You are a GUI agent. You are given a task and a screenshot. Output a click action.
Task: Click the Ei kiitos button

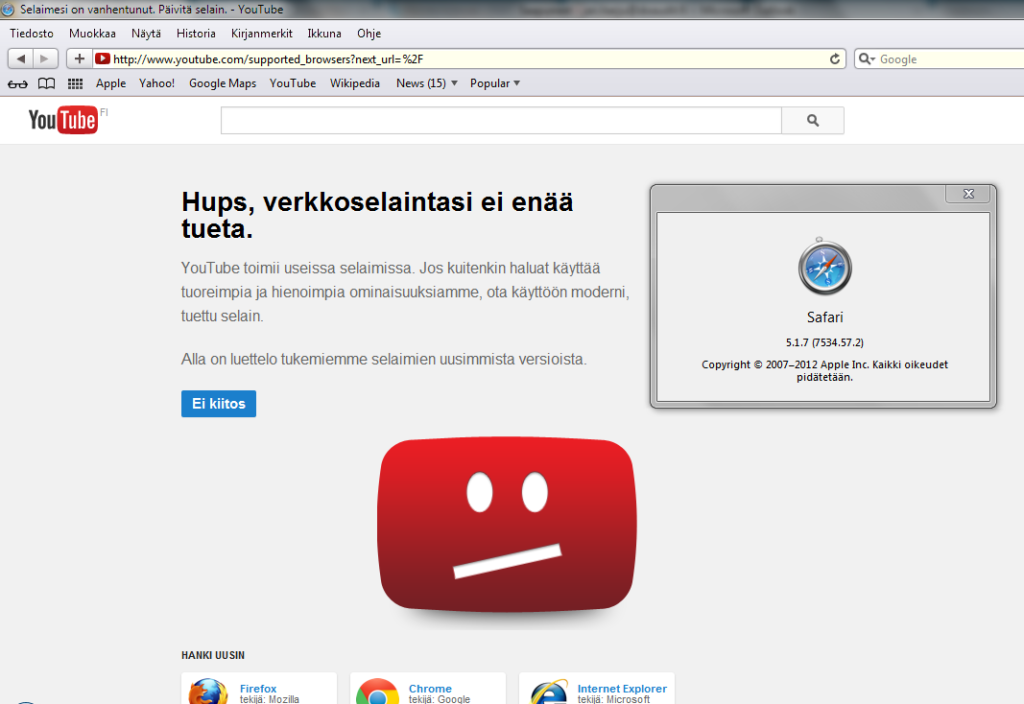point(218,403)
